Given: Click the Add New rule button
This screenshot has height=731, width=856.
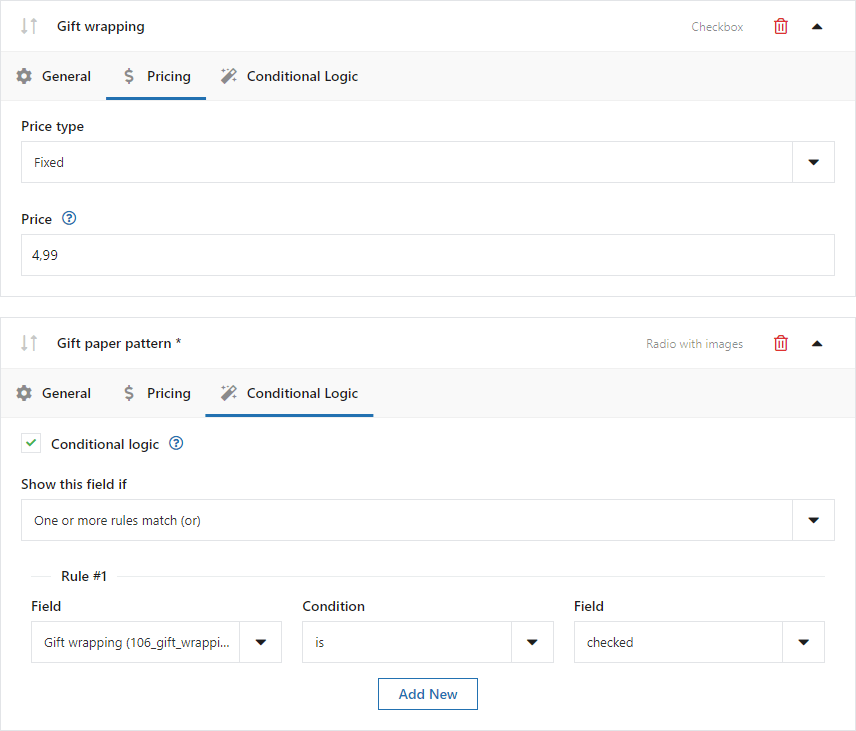Looking at the screenshot, I should [x=427, y=694].
